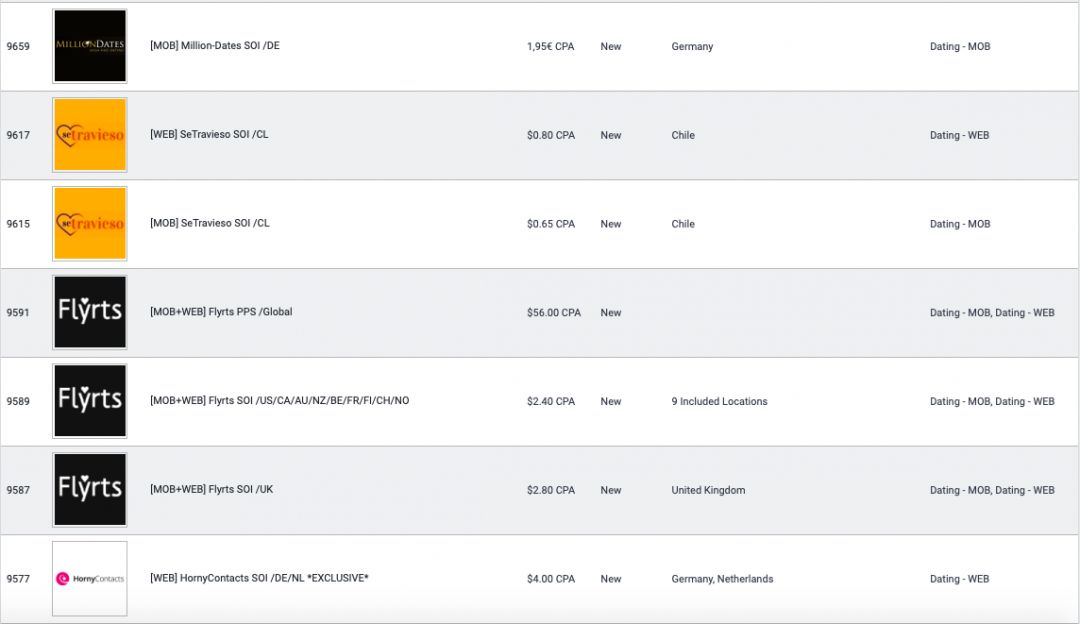Click the MillionDates logo thumbnail
This screenshot has width=1080, height=624.
point(90,46)
